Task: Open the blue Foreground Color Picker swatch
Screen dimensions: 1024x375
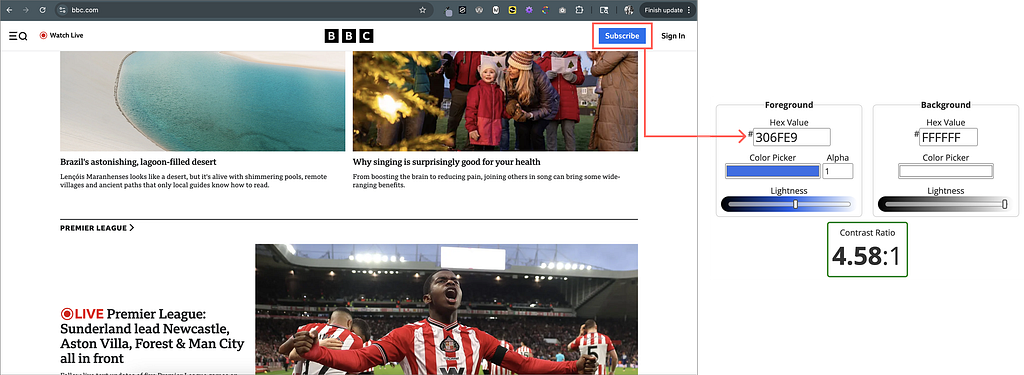Action: pos(773,171)
